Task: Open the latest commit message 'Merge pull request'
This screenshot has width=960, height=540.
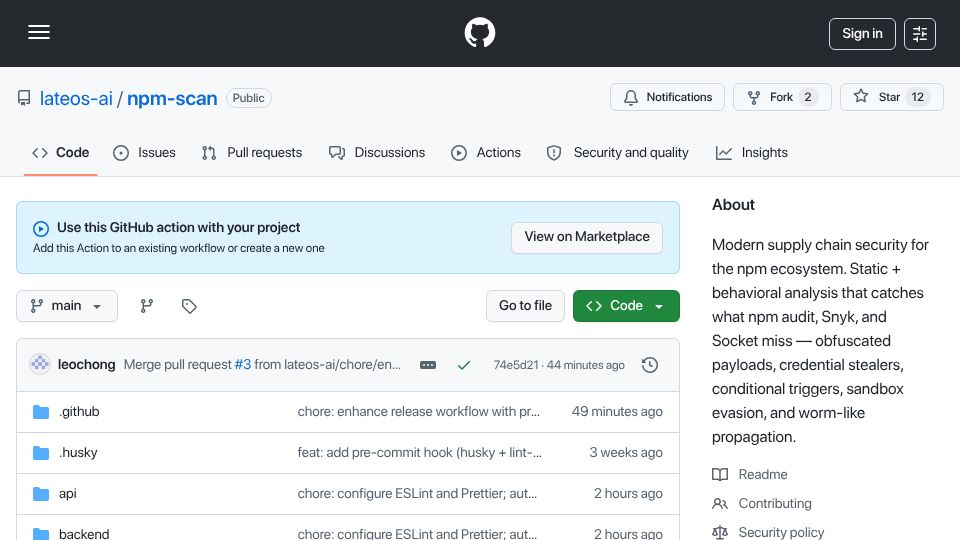Action: tap(178, 364)
